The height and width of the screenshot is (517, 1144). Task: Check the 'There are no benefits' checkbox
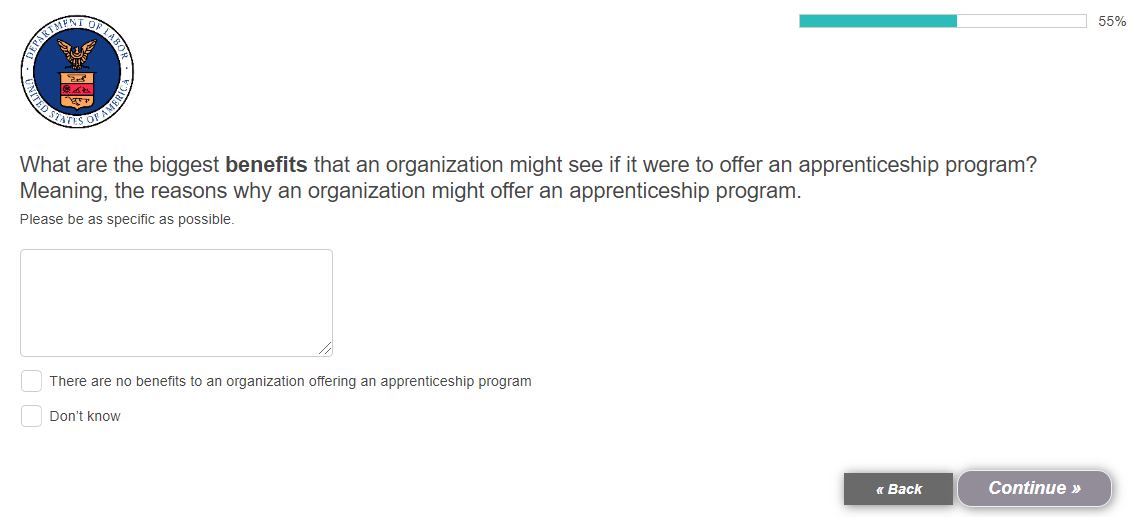pyautogui.click(x=31, y=381)
